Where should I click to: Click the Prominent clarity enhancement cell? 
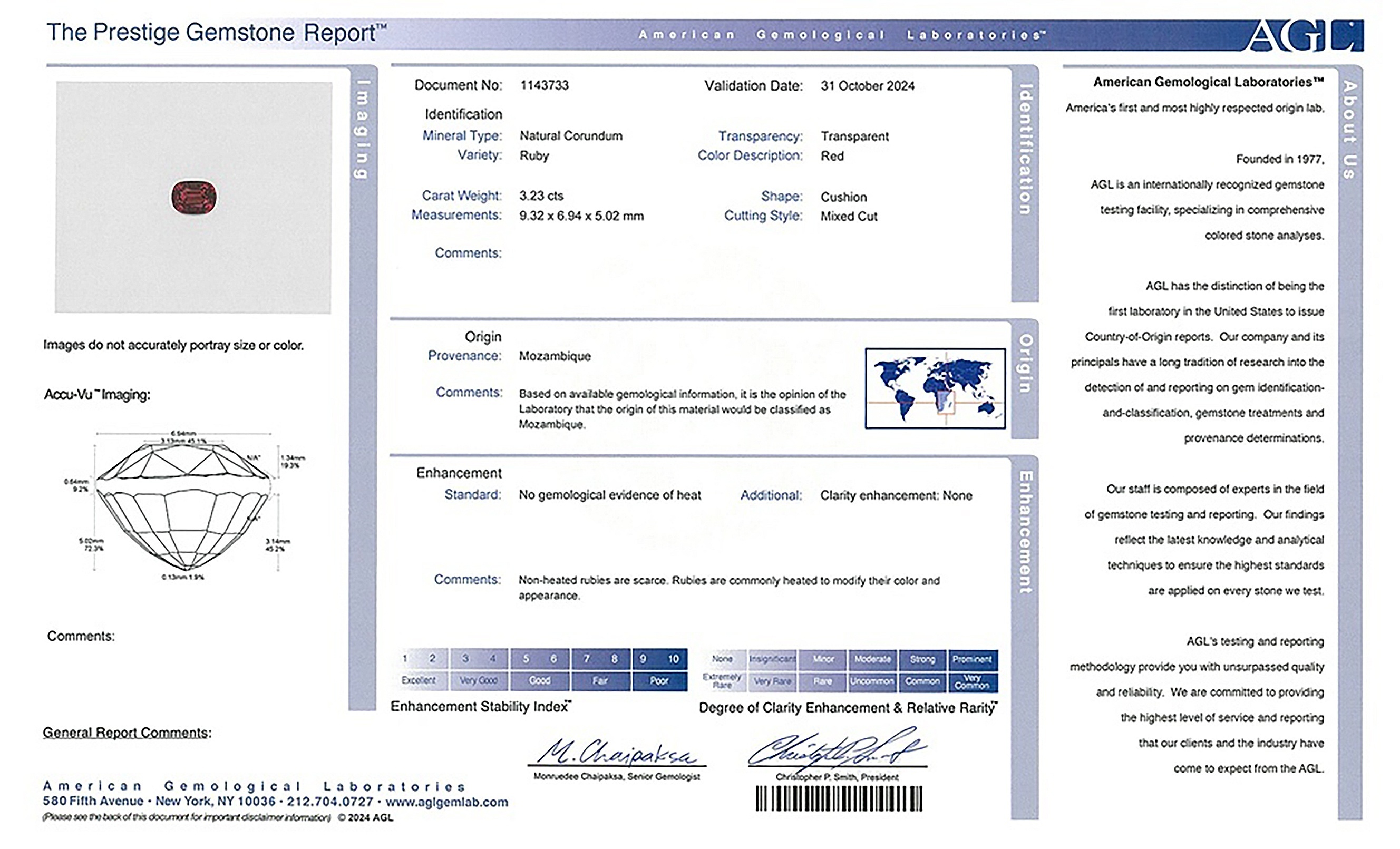click(972, 659)
